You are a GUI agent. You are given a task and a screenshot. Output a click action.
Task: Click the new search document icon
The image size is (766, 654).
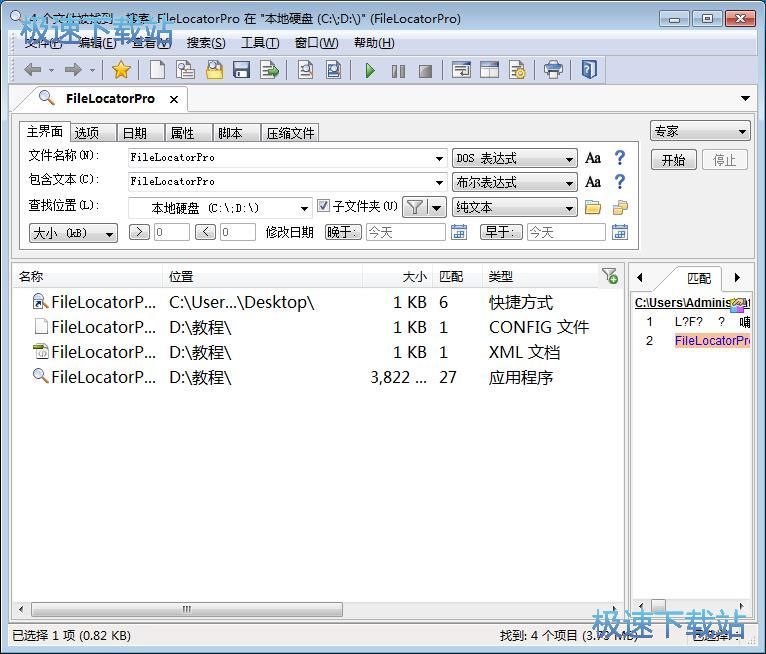pyautogui.click(x=158, y=70)
